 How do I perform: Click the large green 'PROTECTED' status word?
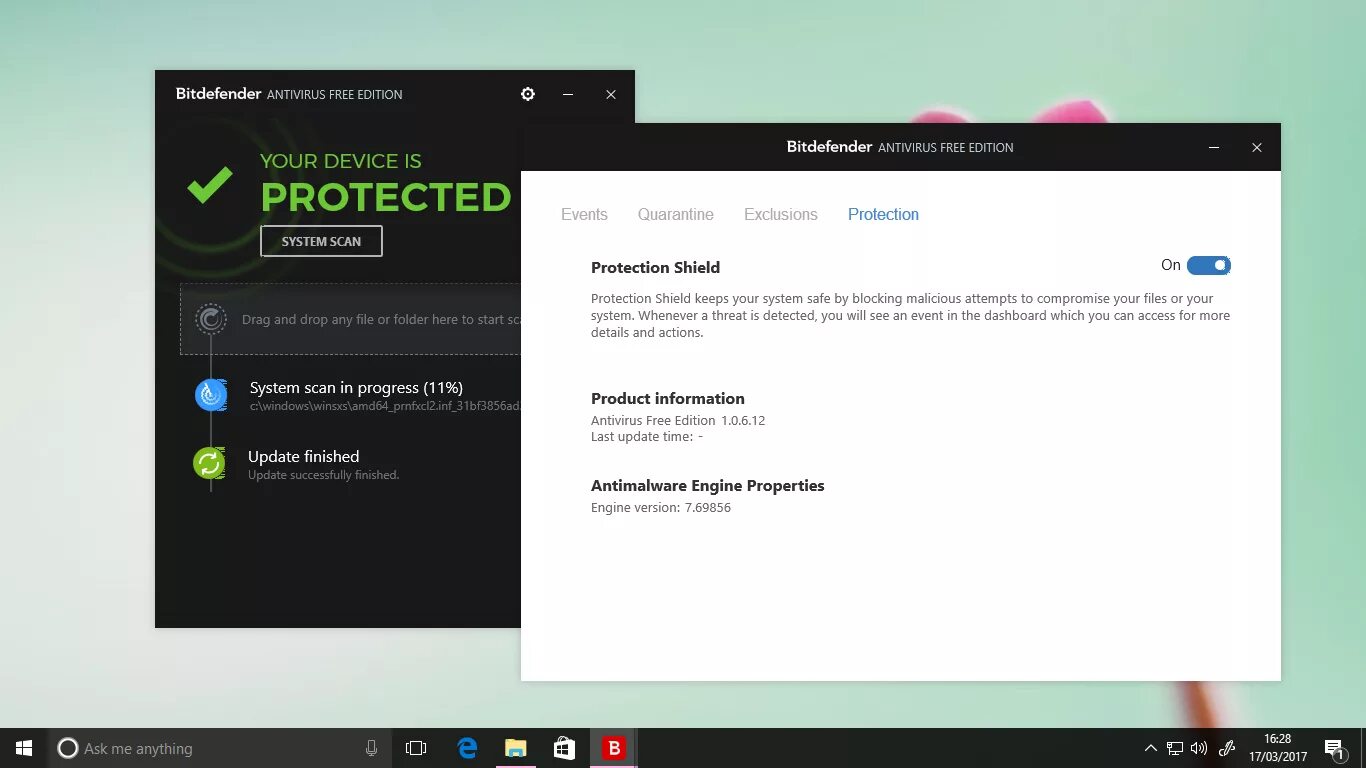[386, 197]
